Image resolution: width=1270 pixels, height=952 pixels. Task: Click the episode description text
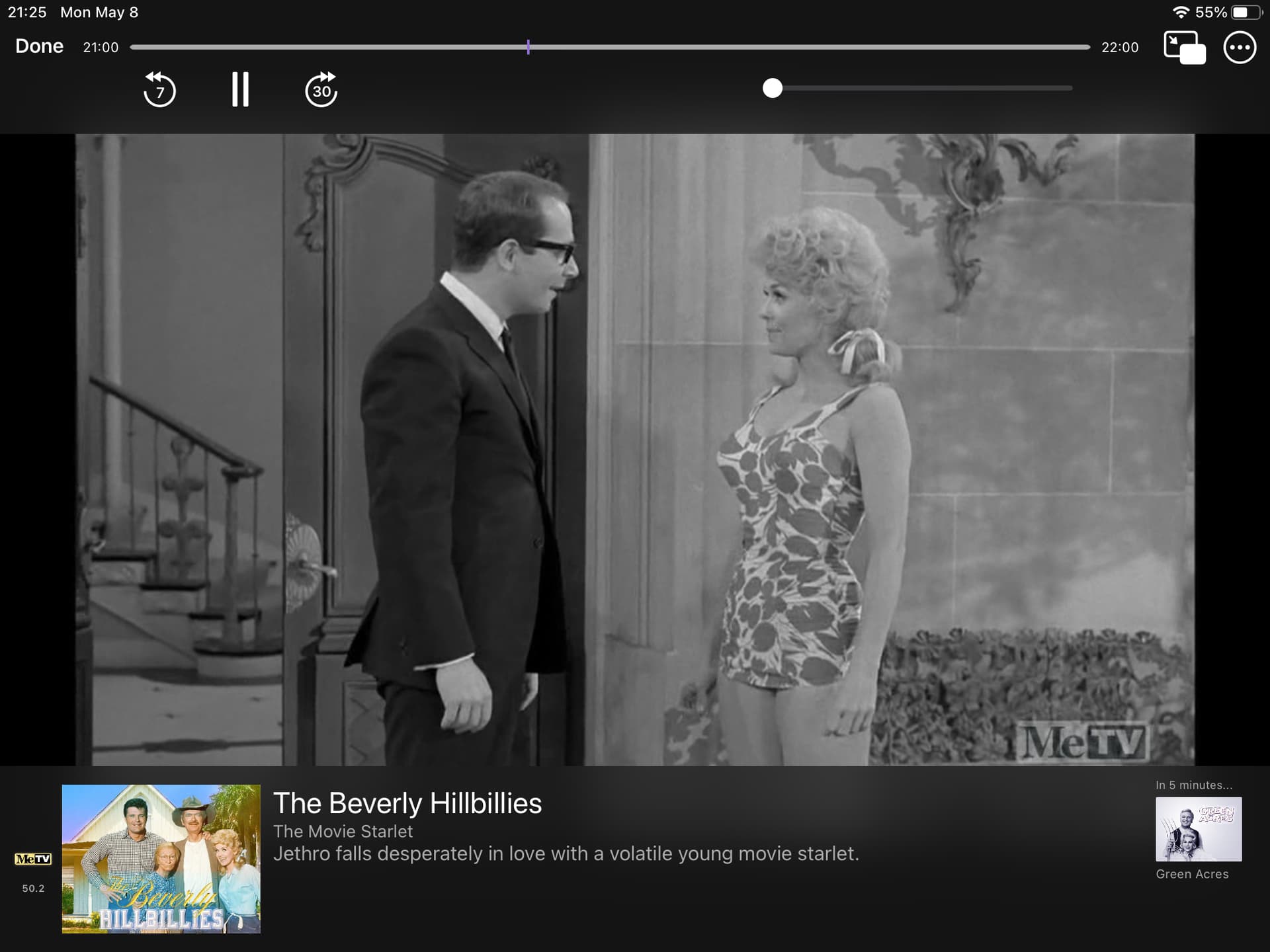click(x=566, y=853)
